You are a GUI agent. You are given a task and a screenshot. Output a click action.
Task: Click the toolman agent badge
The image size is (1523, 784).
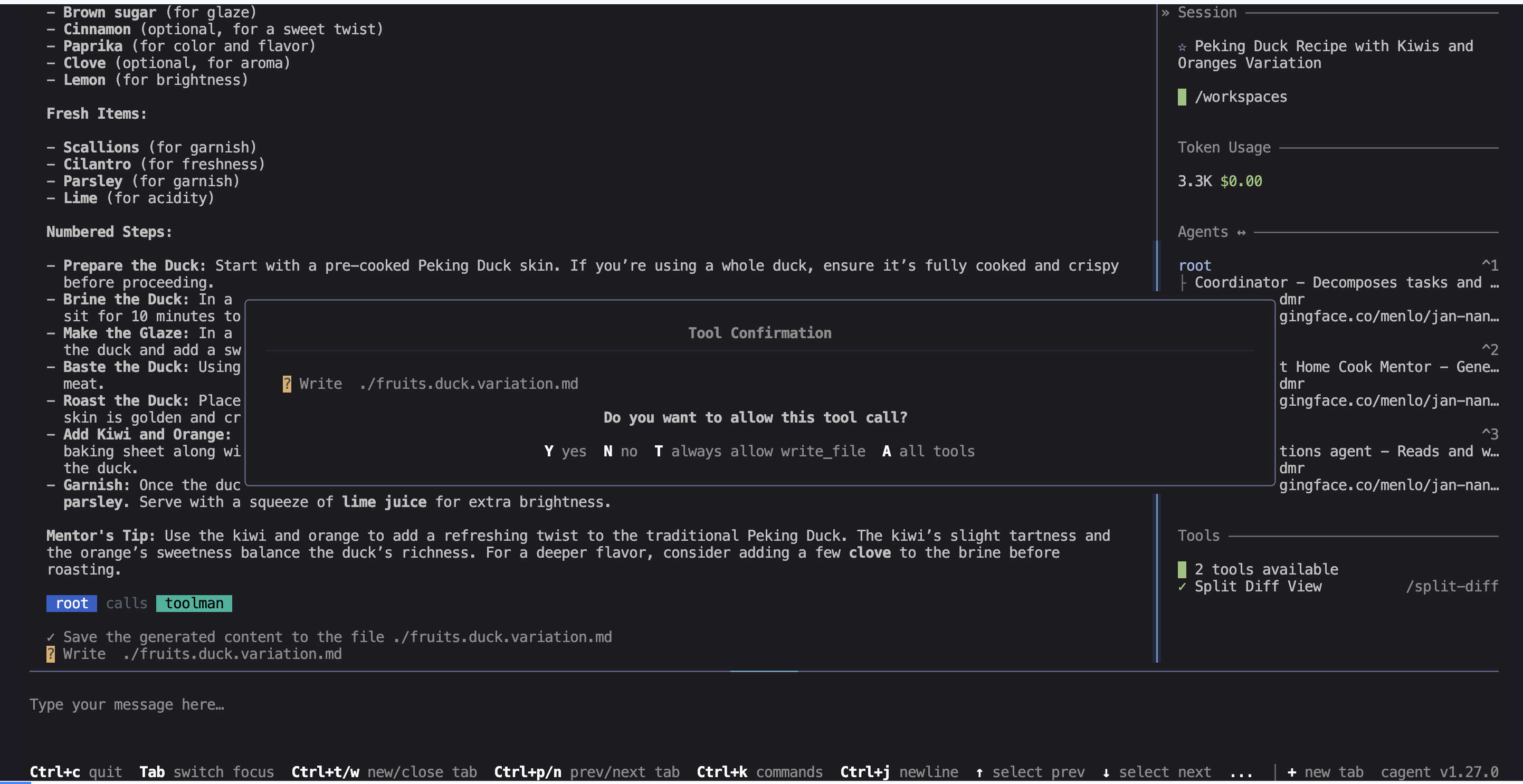click(x=194, y=603)
